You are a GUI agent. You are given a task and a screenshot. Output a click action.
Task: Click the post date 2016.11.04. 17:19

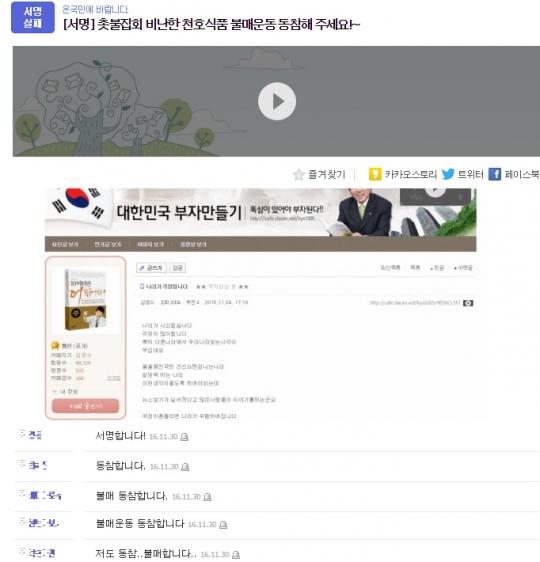226,303
